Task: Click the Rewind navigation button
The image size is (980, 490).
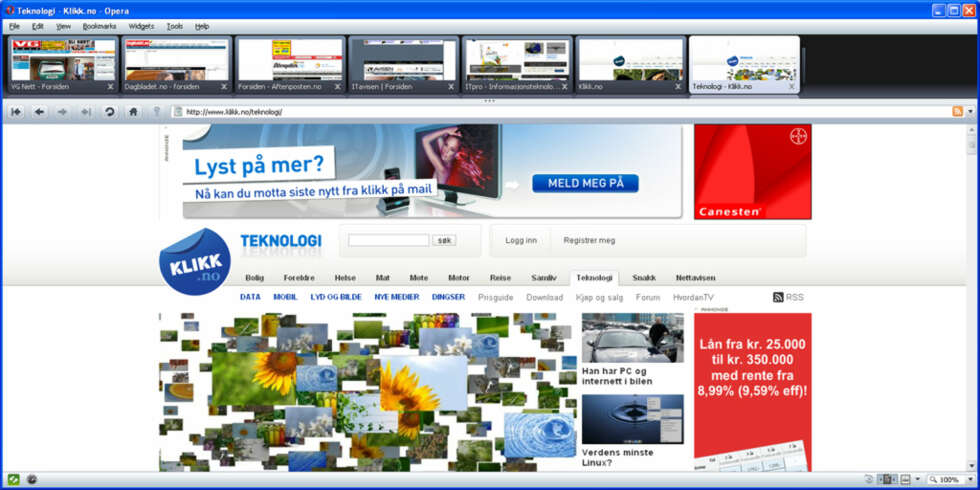Action: [x=16, y=111]
